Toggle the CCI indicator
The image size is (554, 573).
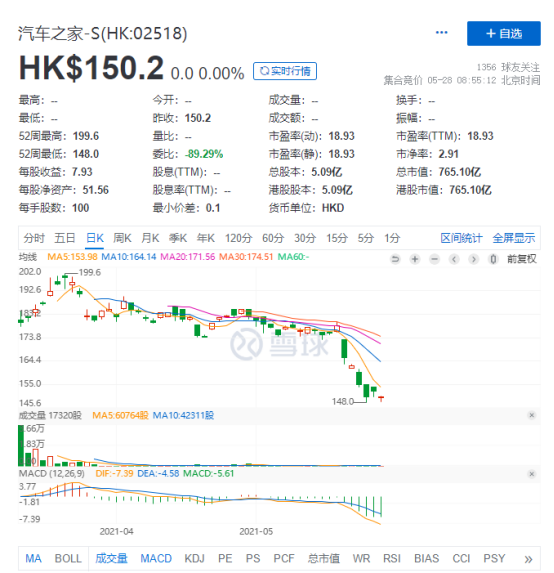click(461, 558)
